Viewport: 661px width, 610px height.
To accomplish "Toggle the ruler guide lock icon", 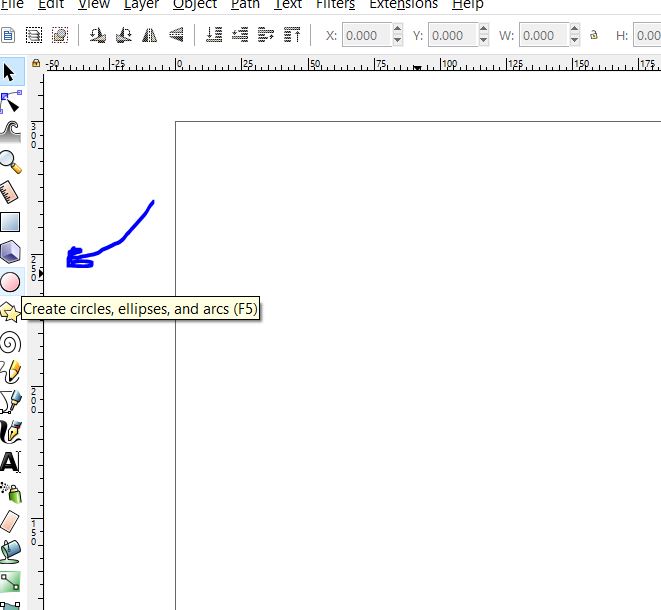I will tap(36, 63).
